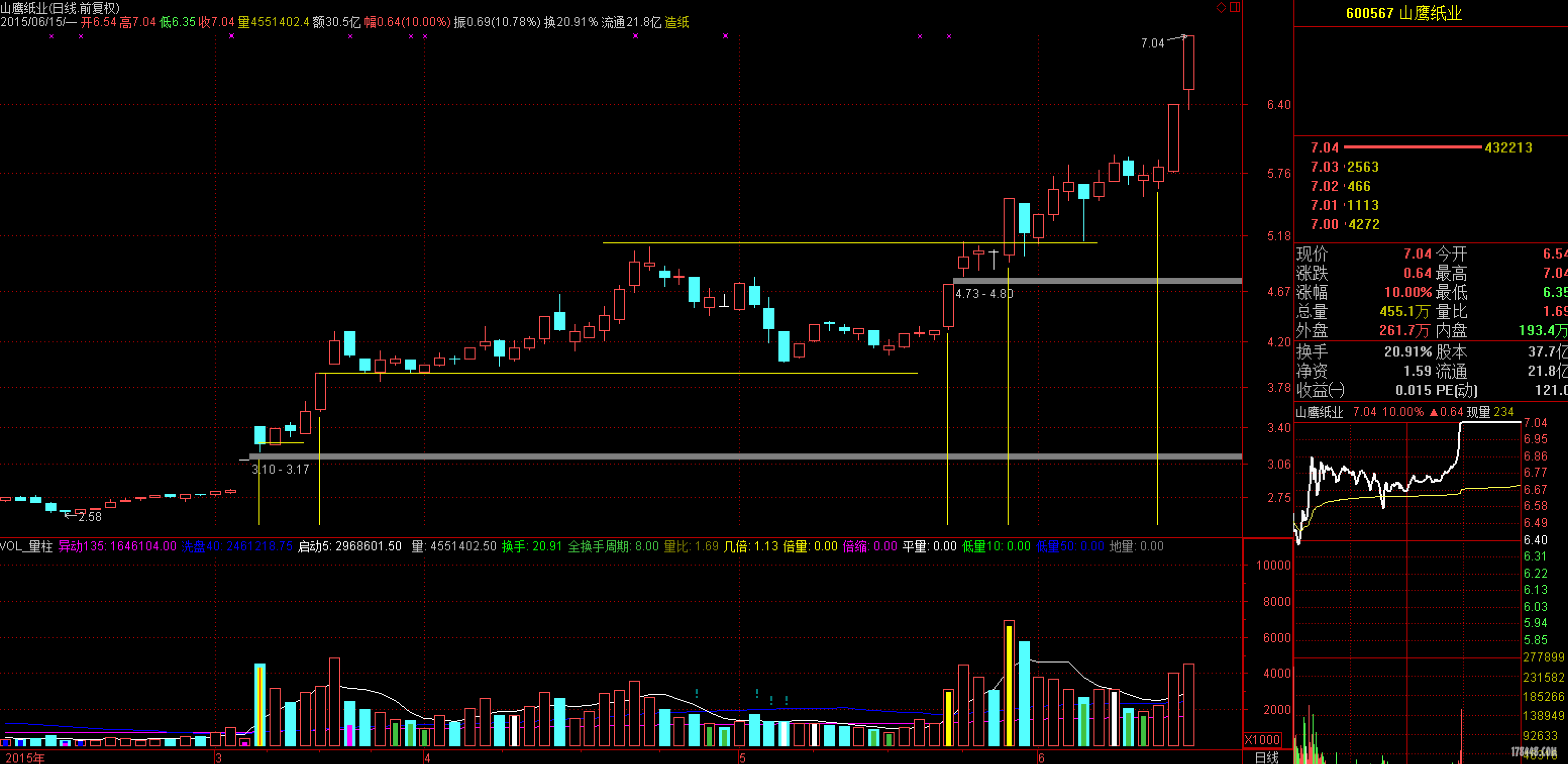
Task: Click the 洗盘40 indicator parameter label
Action: click(x=201, y=546)
